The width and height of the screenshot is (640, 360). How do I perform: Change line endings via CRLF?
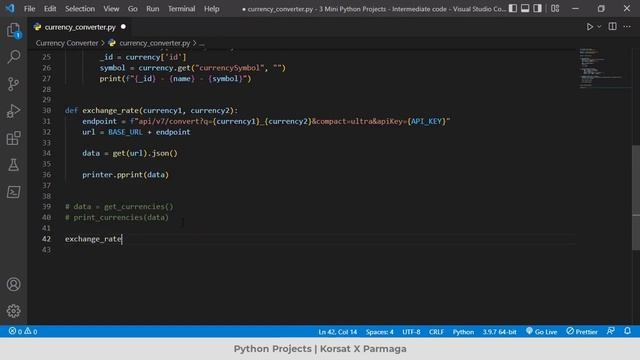[436, 332]
